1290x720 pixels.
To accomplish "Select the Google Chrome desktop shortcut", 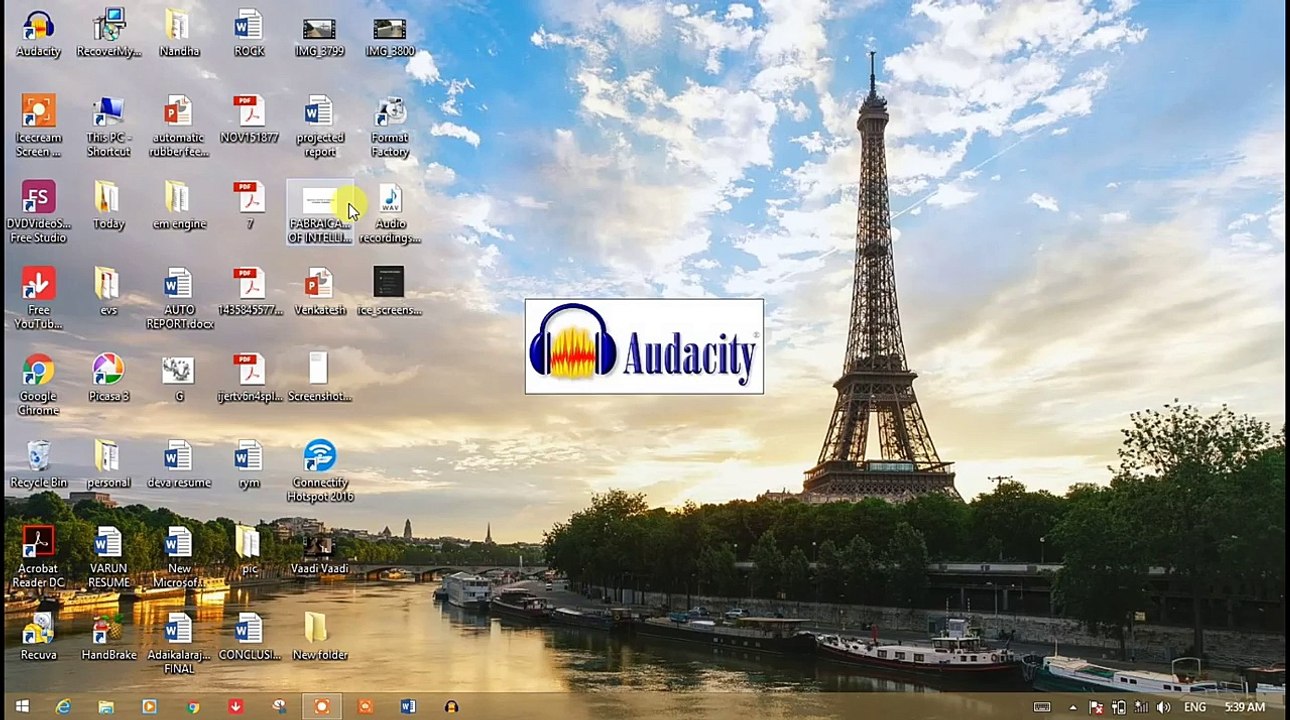I will pyautogui.click(x=38, y=385).
